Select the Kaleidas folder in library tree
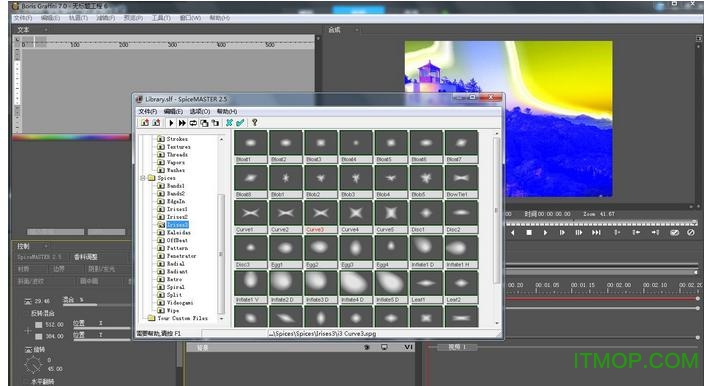This screenshot has width=704, height=386. pyautogui.click(x=179, y=232)
